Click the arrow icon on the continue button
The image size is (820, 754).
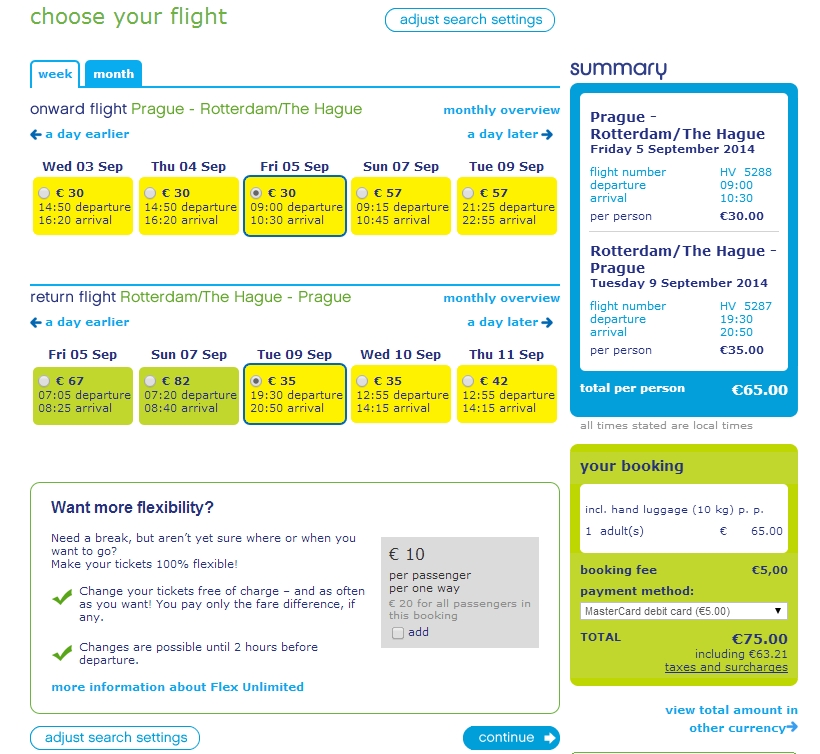[x=549, y=738]
